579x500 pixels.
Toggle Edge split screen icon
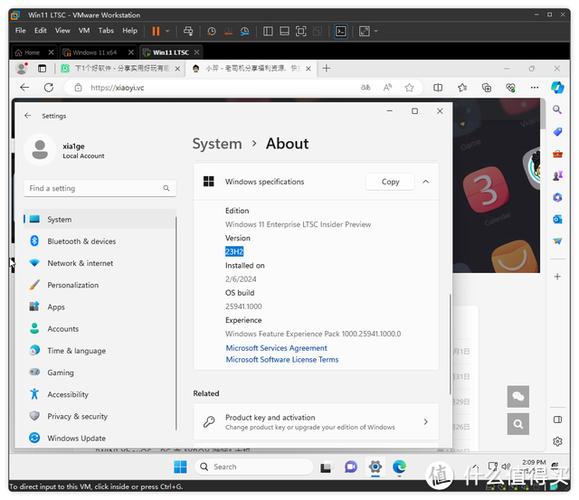click(x=438, y=88)
